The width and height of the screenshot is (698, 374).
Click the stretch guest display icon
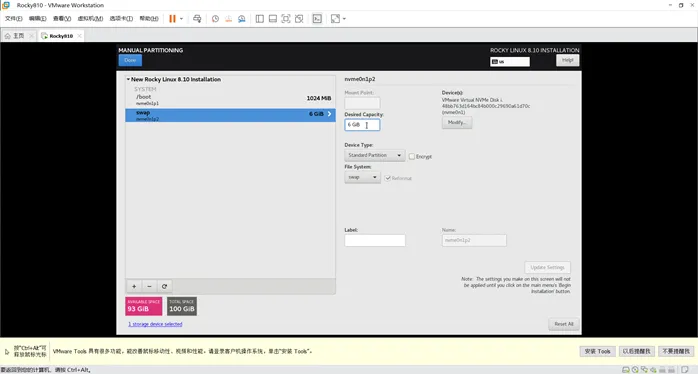(x=335, y=19)
